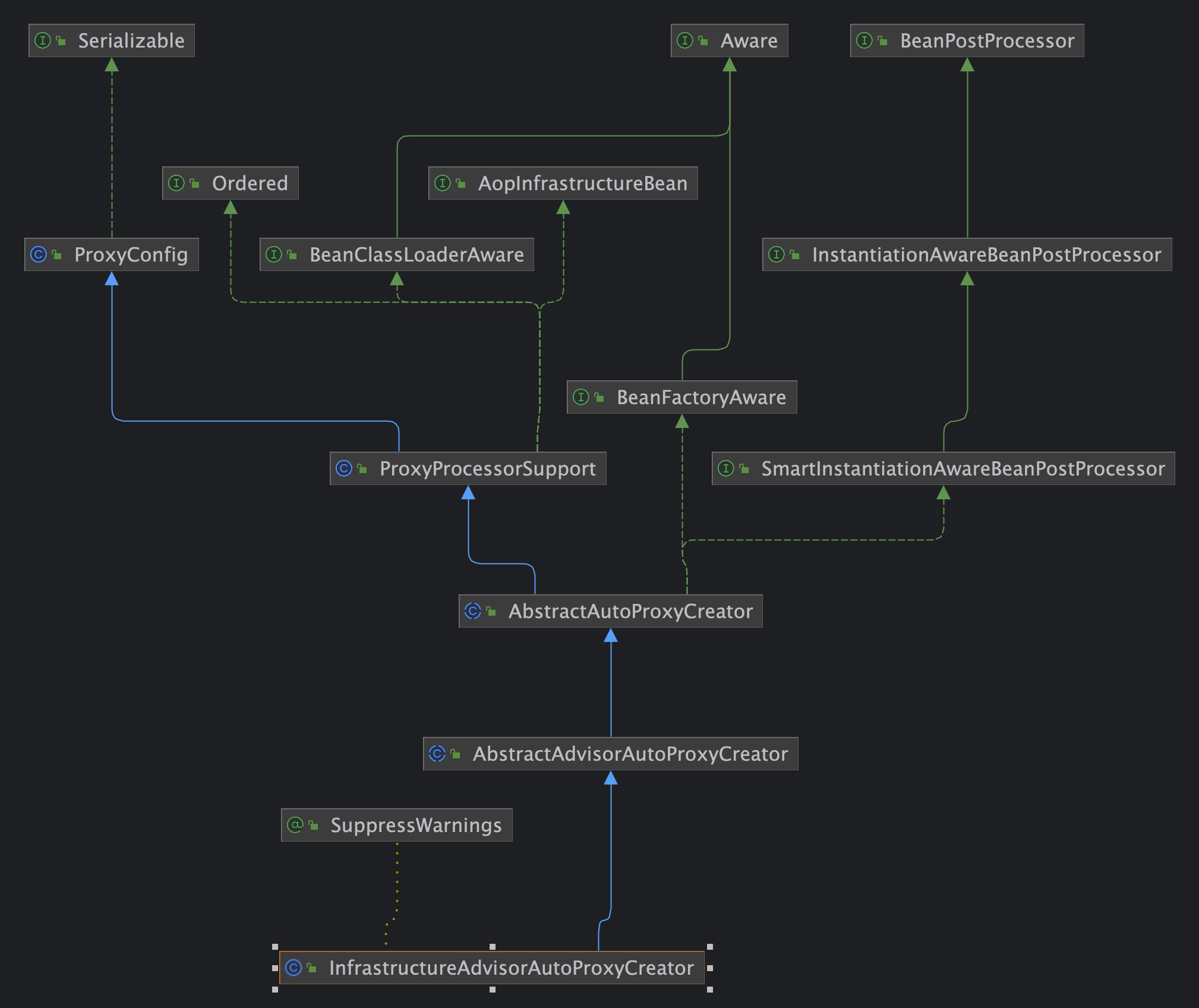Select the SuppressWarnings label
Screen dimensions: 1199x1008
pos(417,826)
